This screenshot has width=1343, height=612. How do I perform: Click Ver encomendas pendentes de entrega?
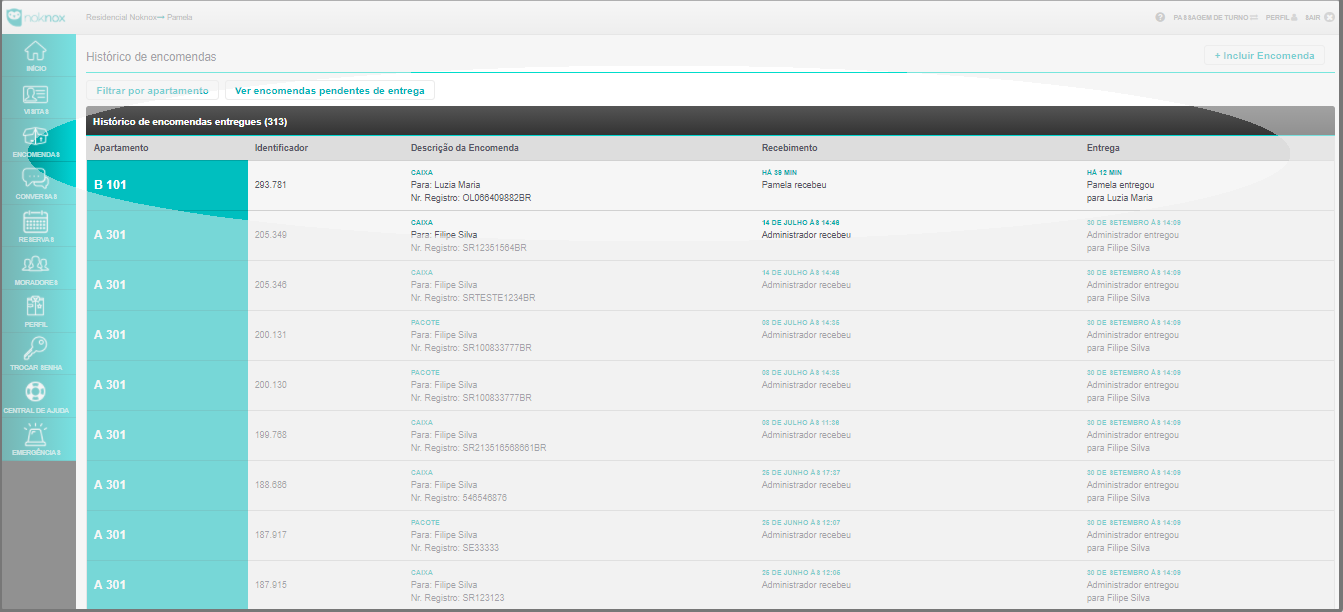(330, 90)
